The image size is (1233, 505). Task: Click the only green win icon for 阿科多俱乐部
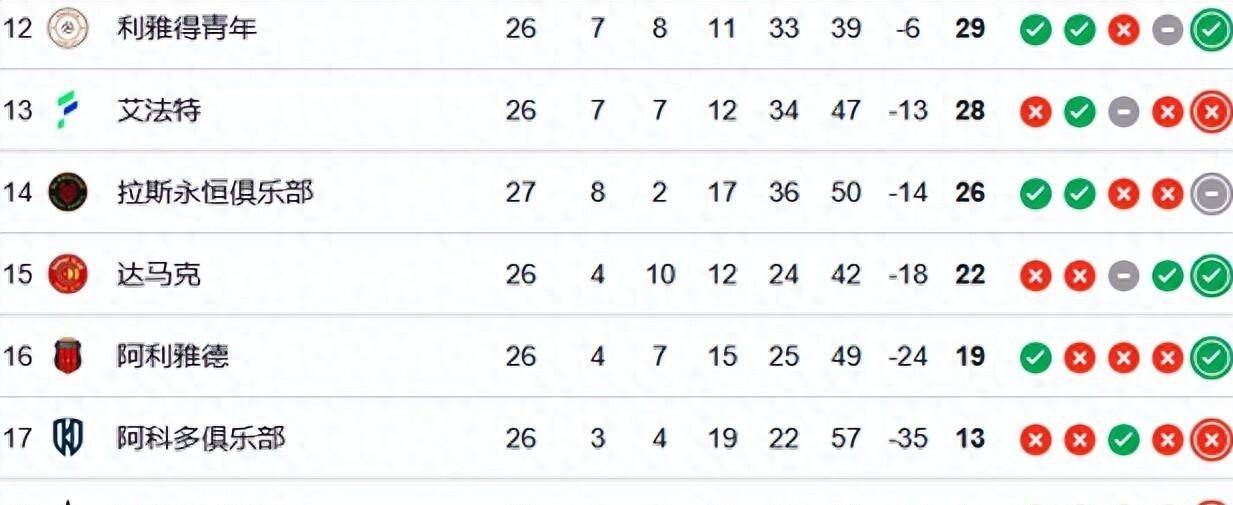(1123, 439)
